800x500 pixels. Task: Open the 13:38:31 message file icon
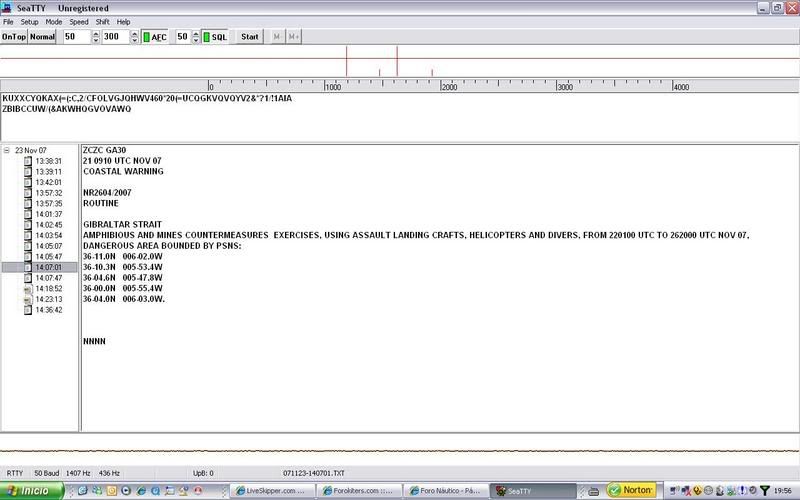28,161
